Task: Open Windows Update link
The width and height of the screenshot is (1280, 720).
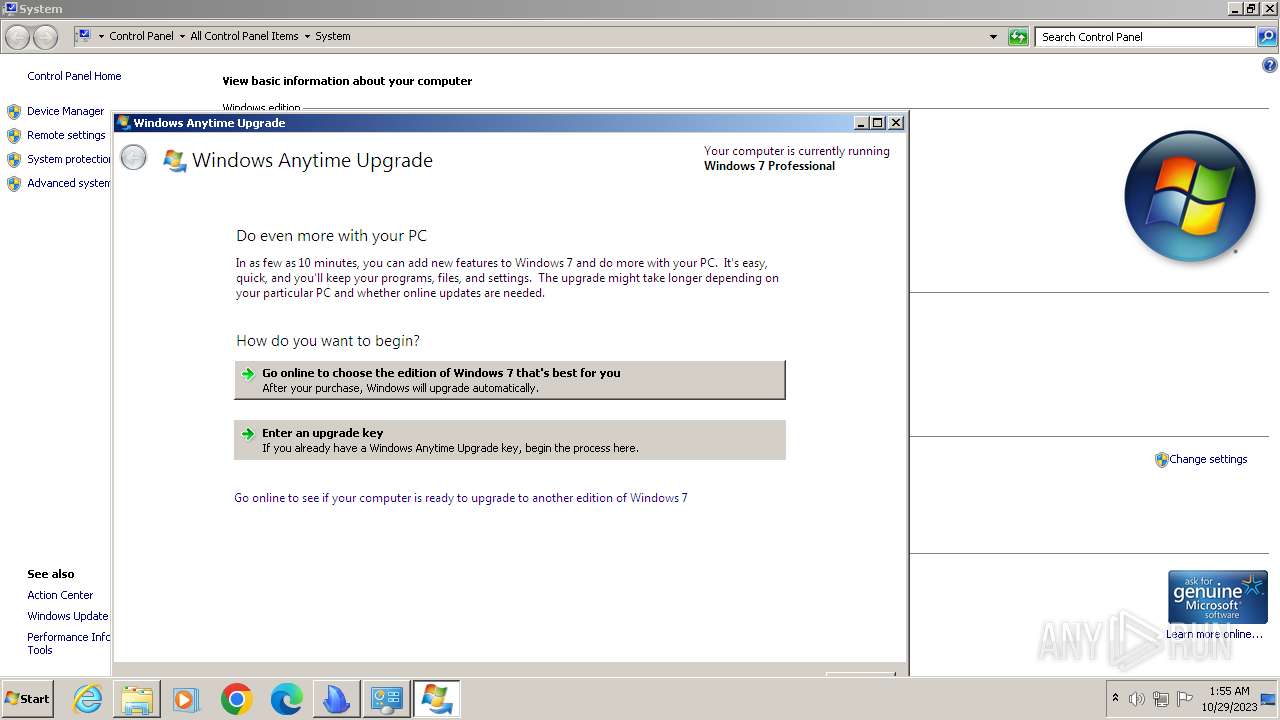Action: click(68, 616)
